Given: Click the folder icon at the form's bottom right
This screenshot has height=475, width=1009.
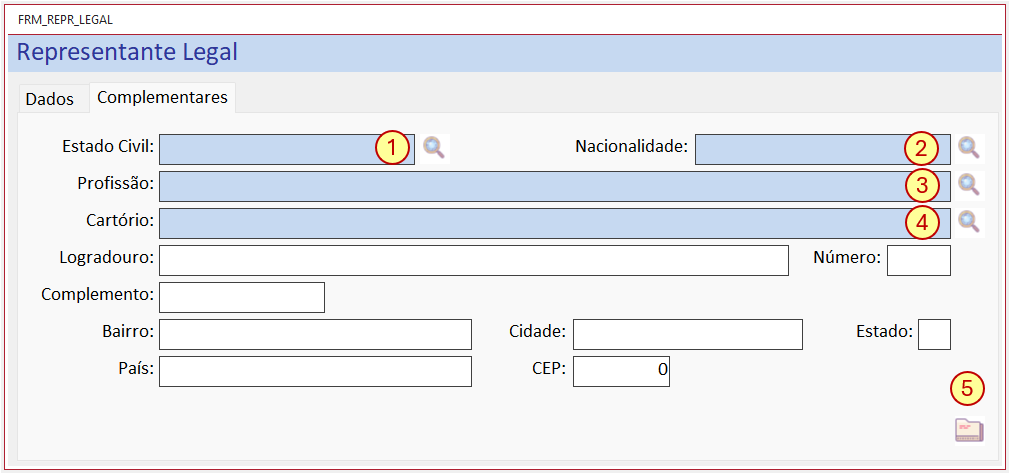Looking at the screenshot, I should (969, 430).
